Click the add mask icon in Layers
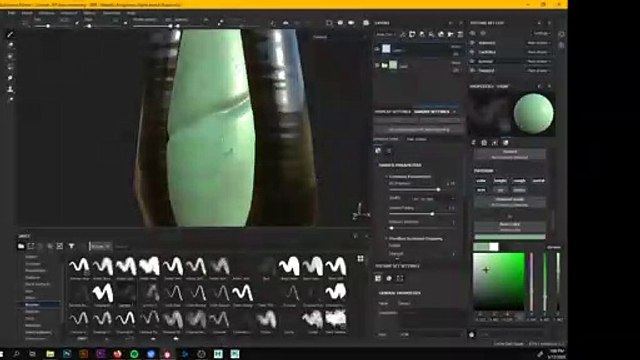 pos(412,35)
